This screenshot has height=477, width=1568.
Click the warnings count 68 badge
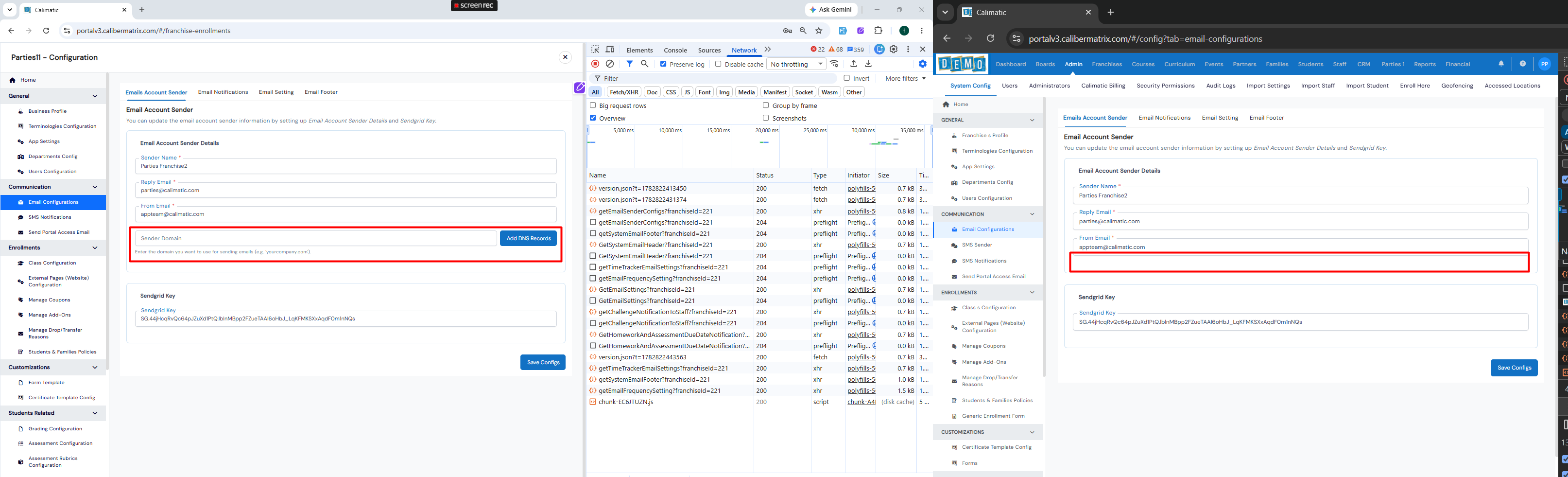coord(836,49)
